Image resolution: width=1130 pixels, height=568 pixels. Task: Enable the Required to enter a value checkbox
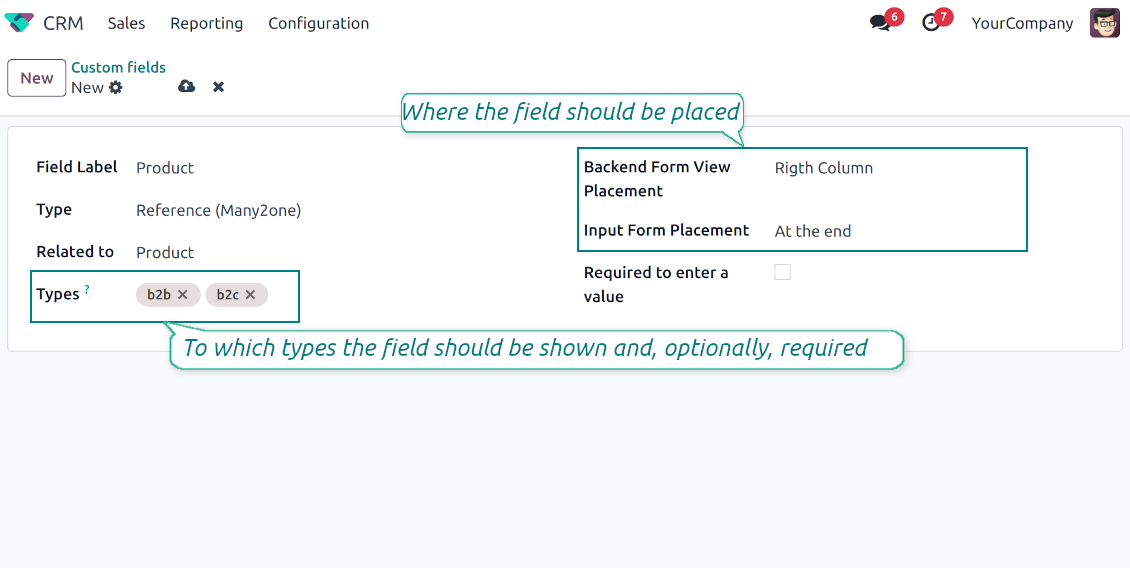783,272
